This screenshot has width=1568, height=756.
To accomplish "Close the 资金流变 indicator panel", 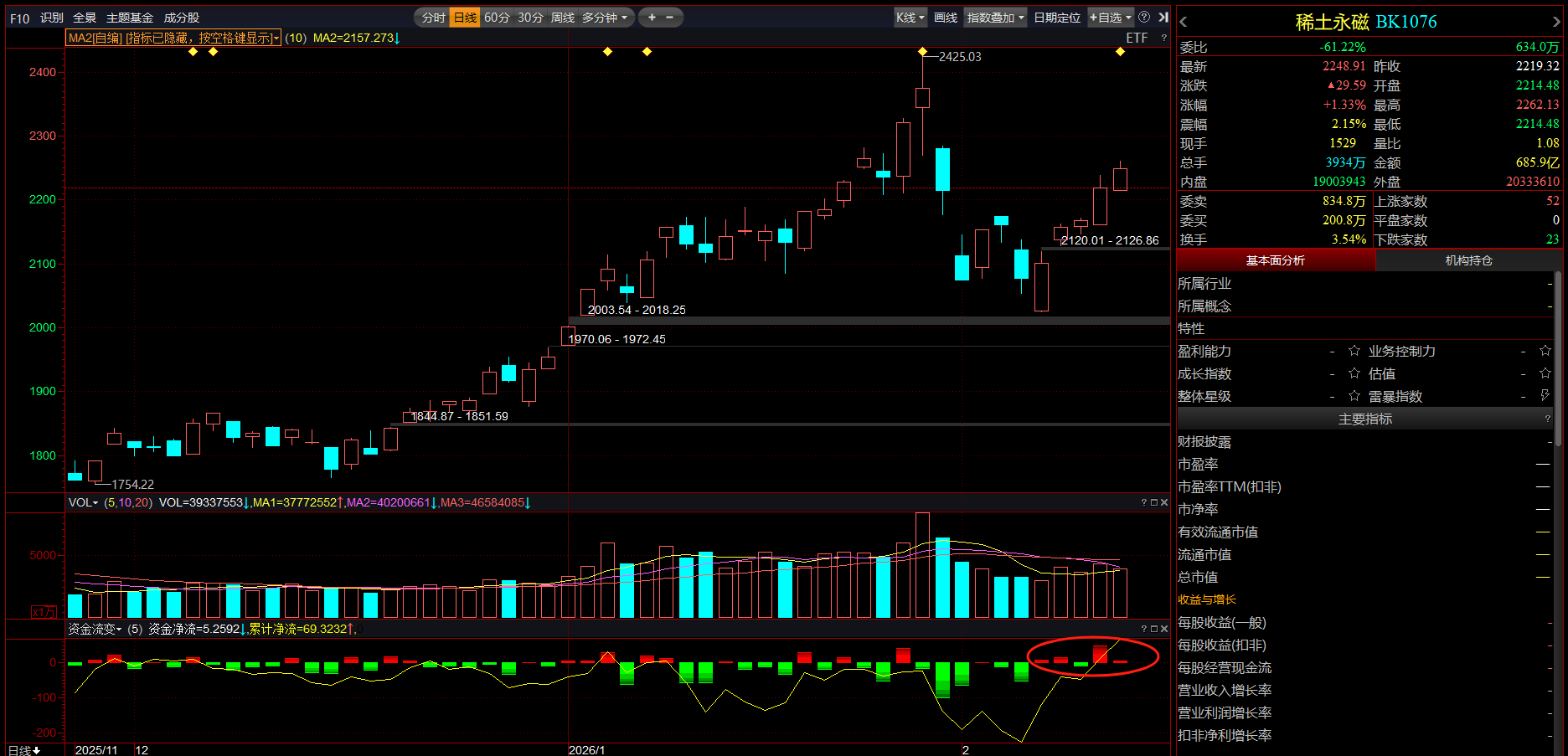I will tap(1164, 629).
